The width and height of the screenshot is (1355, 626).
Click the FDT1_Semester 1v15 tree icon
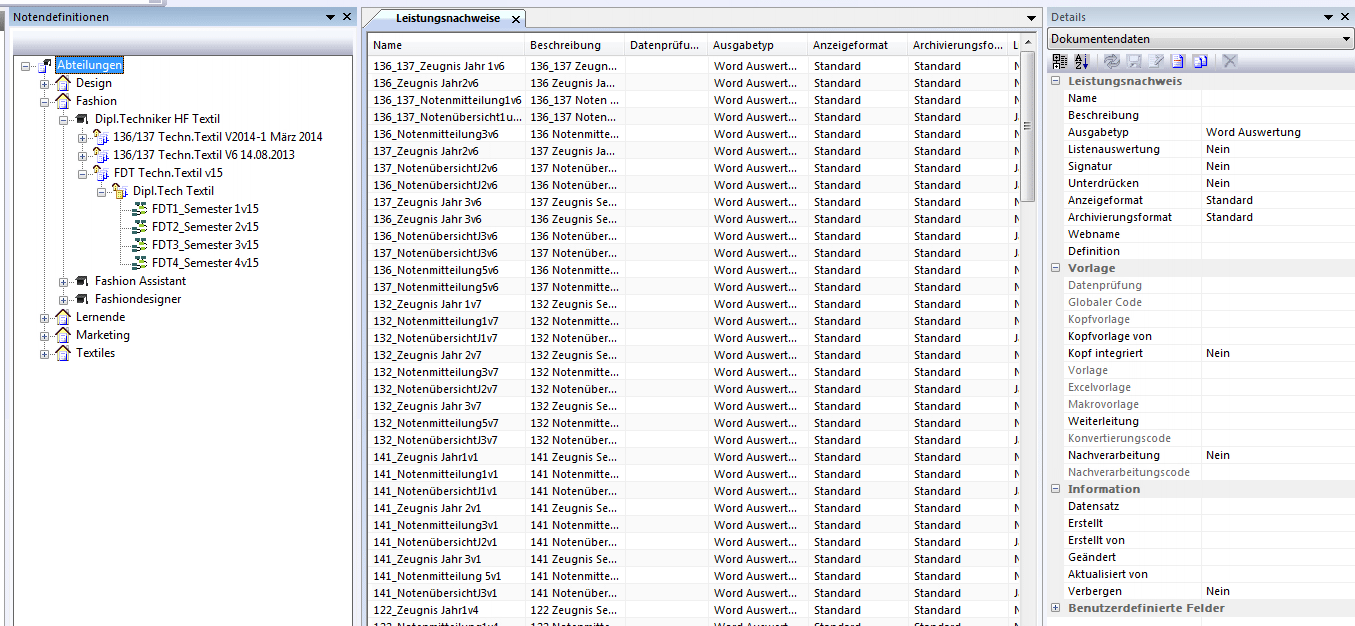click(139, 209)
